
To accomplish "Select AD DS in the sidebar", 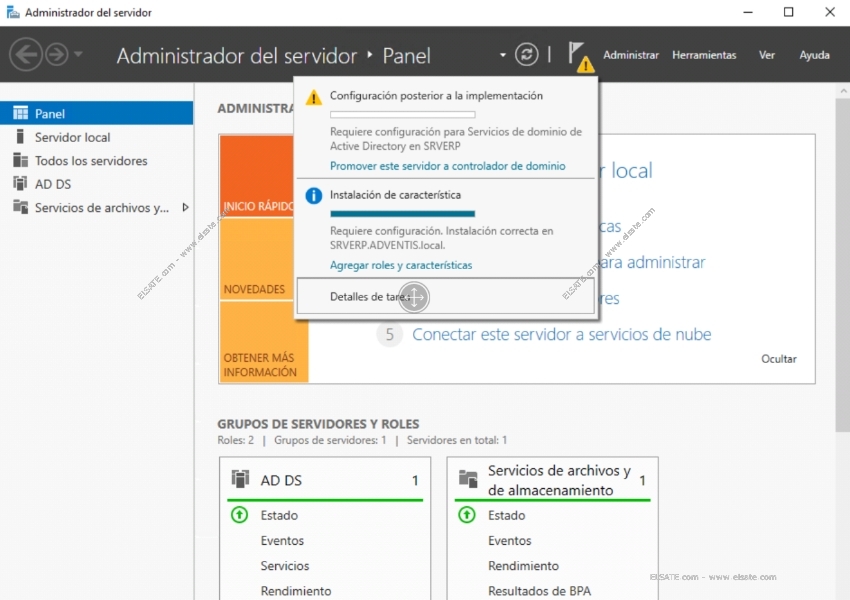I will 96,184.
